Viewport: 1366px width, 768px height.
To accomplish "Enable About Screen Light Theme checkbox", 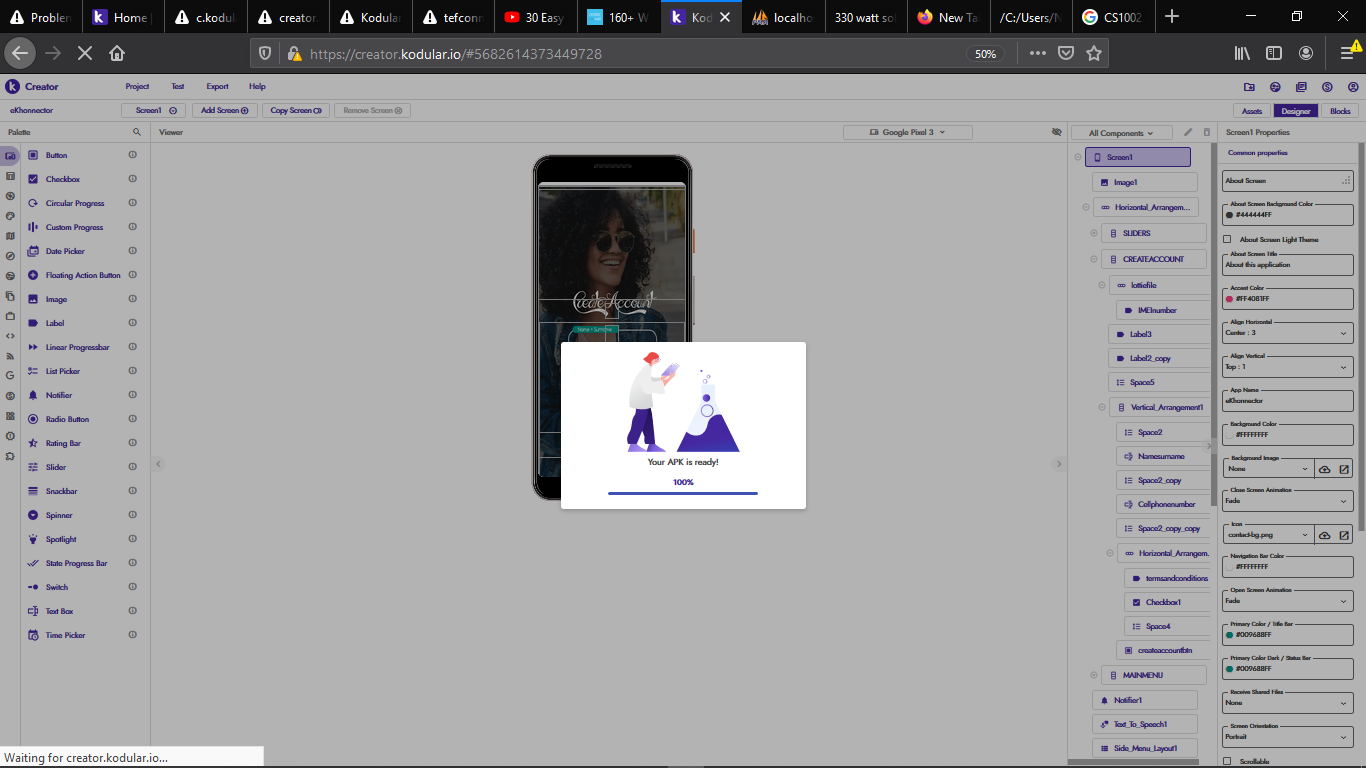I will 1228,239.
